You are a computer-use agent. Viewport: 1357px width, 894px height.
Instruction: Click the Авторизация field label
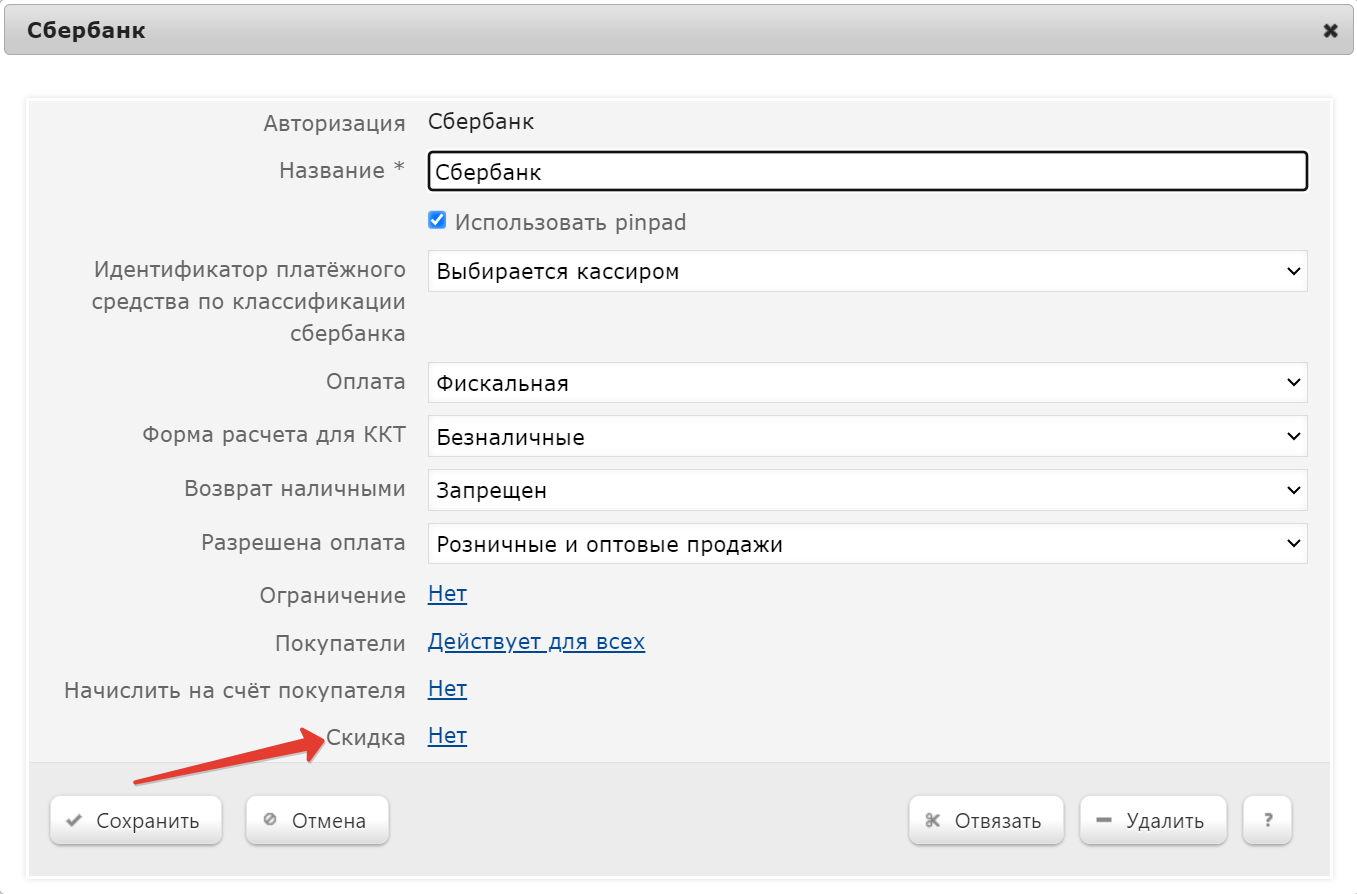click(335, 123)
